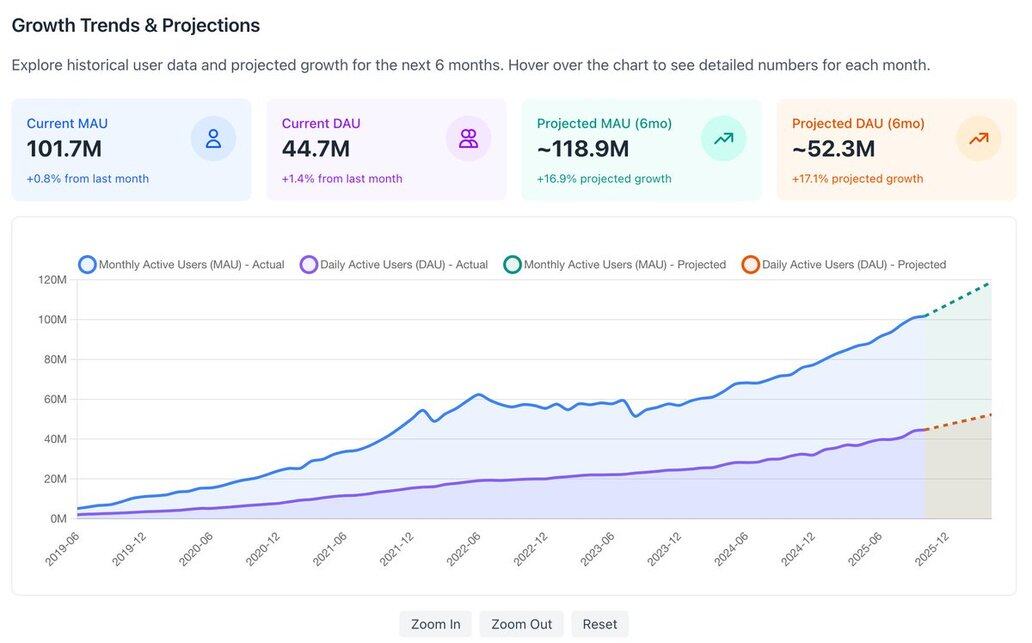Hide Monthly Active Users Actual series label
Viewport: 1032px width, 643px height.
(191, 265)
